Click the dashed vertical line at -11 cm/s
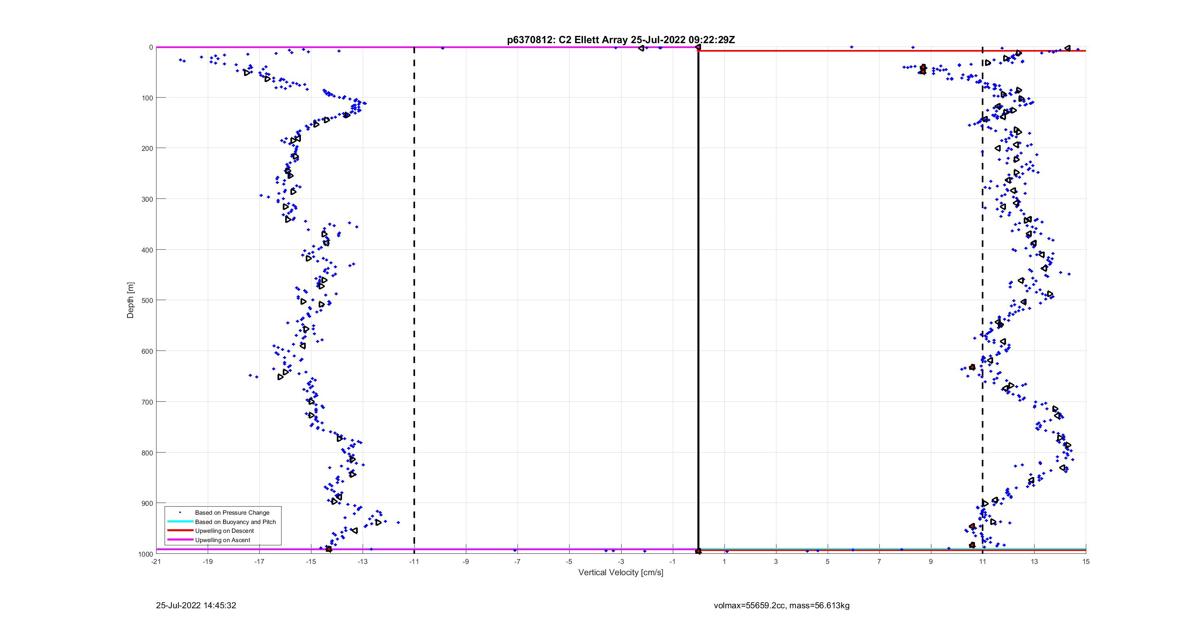The width and height of the screenshot is (1200, 622). coord(414,300)
